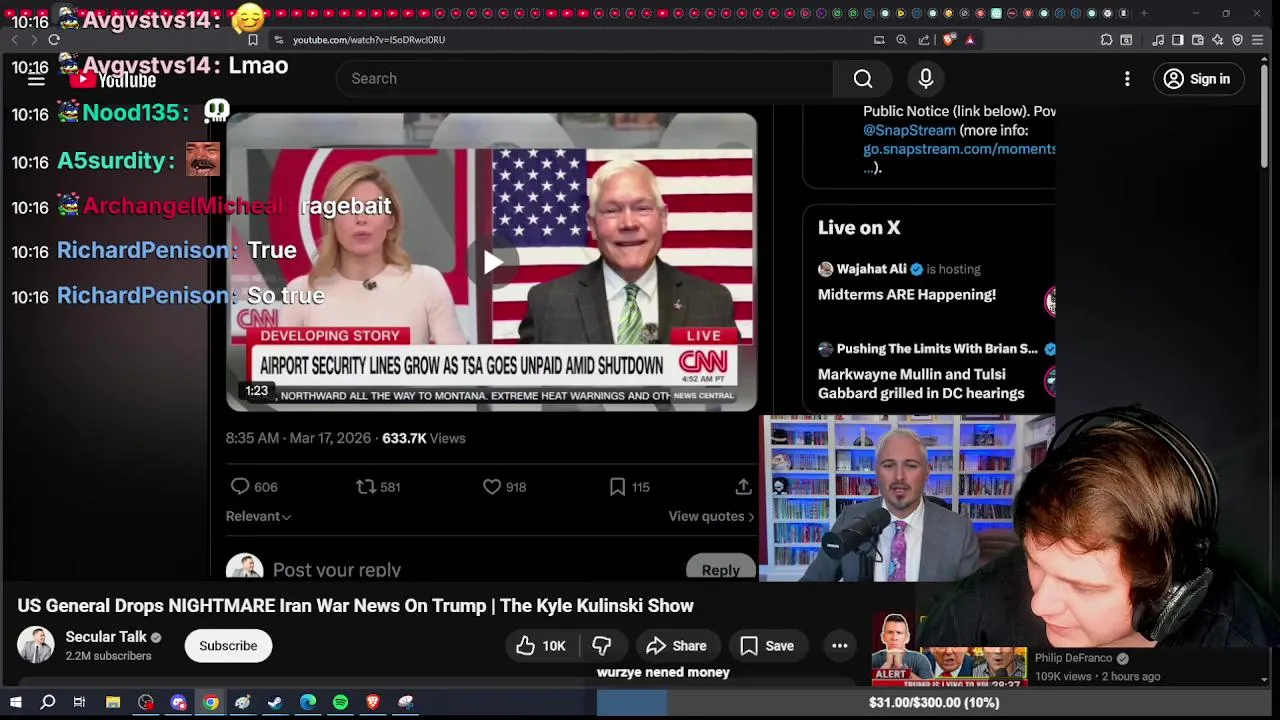Viewport: 1280px width, 720px height.
Task: Click the video title US General Drops NIGHTMARE
Action: (x=355, y=606)
